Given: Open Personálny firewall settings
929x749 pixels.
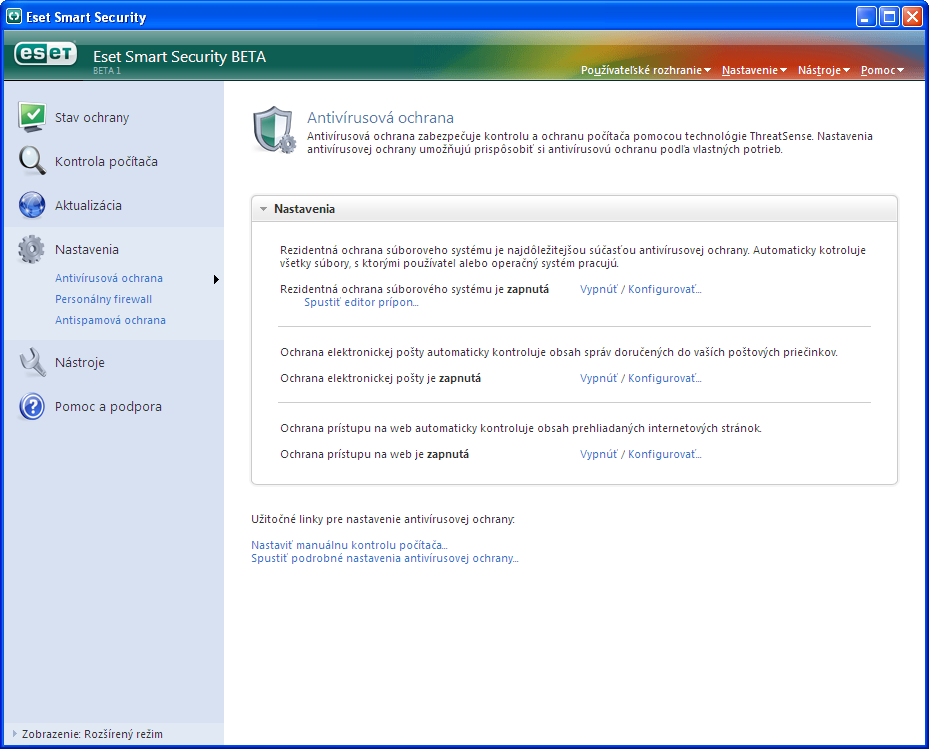Looking at the screenshot, I should click(104, 299).
